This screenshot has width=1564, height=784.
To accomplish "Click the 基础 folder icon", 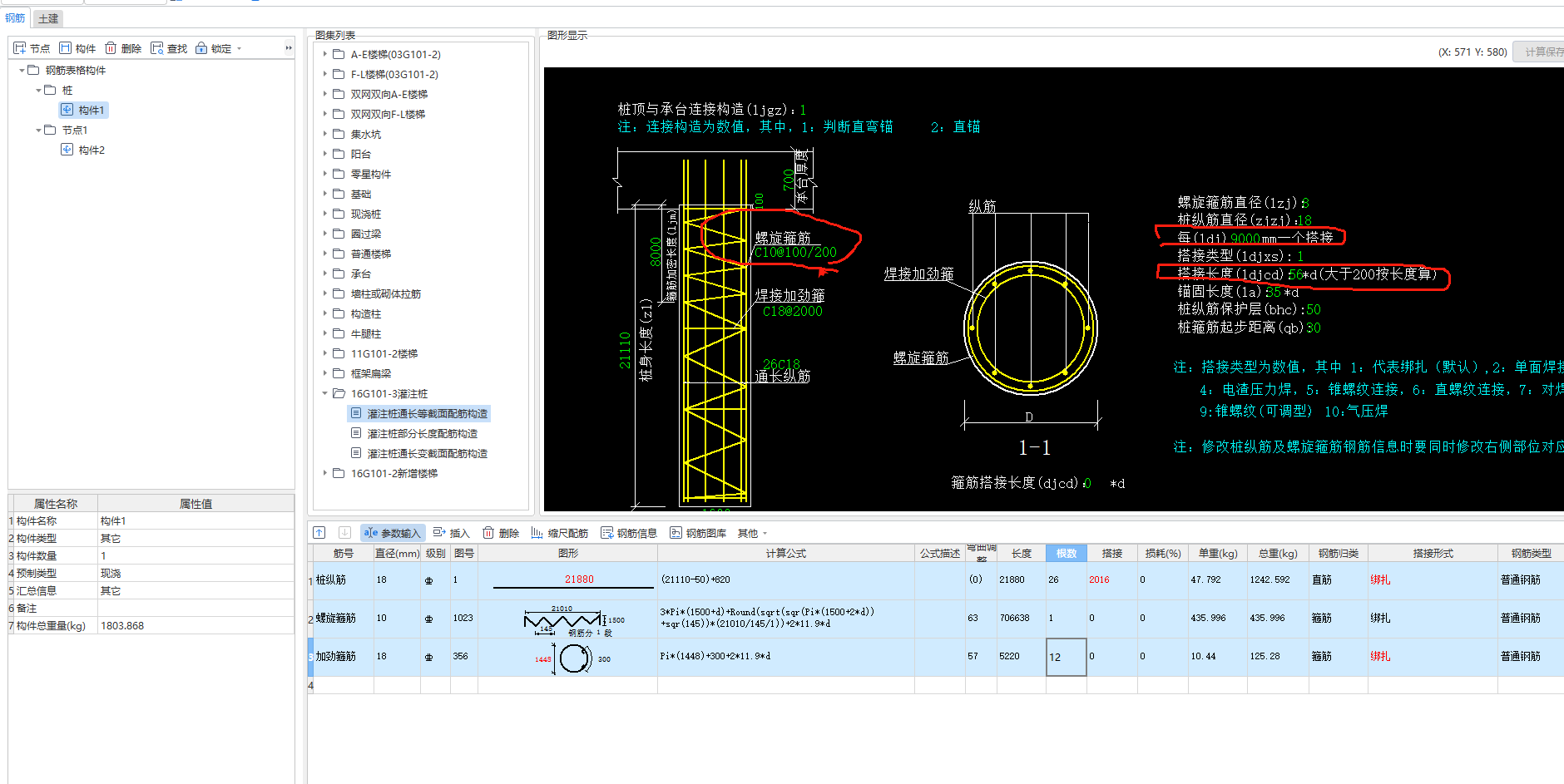I will click(x=339, y=194).
